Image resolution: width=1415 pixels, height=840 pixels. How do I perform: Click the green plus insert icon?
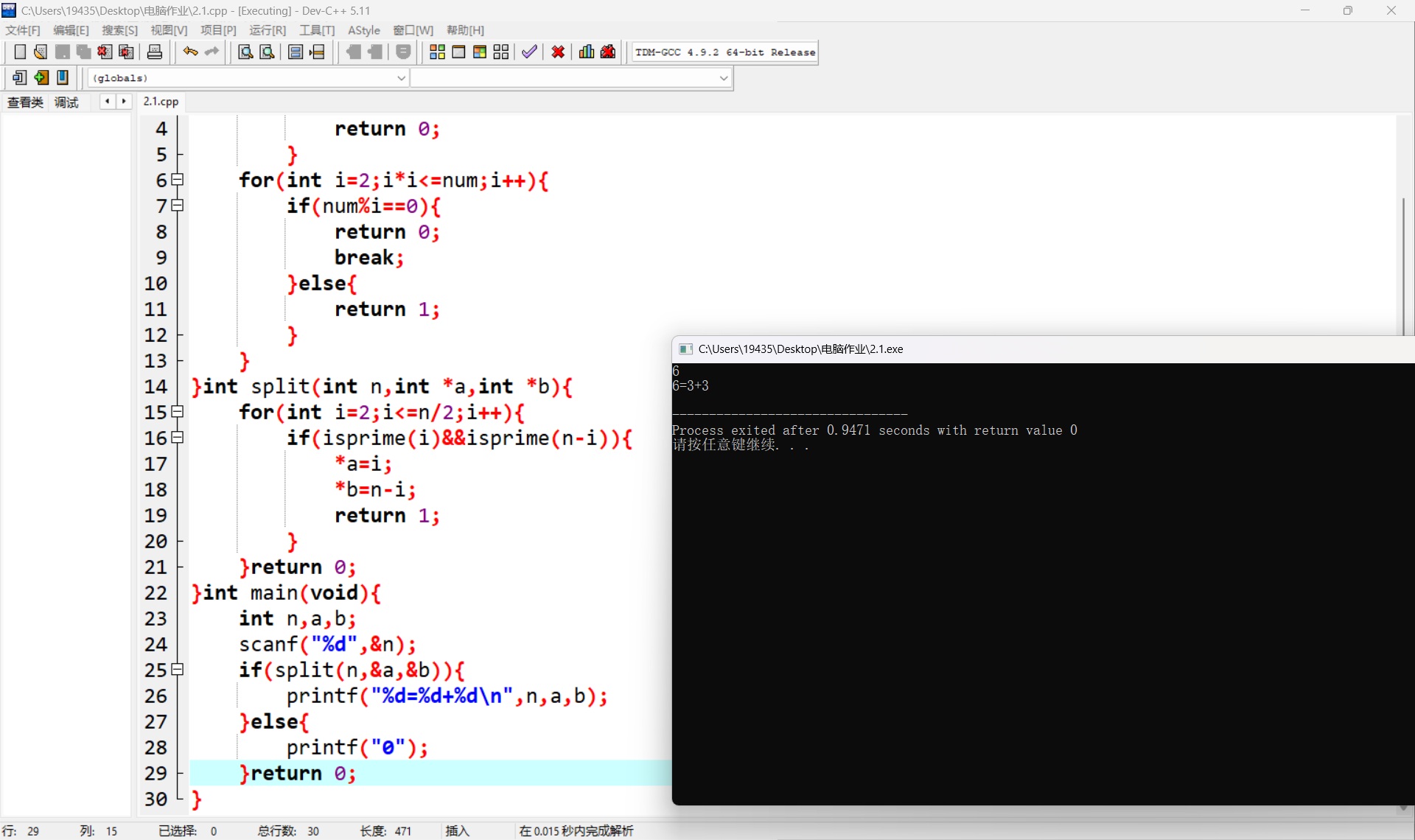[x=41, y=77]
